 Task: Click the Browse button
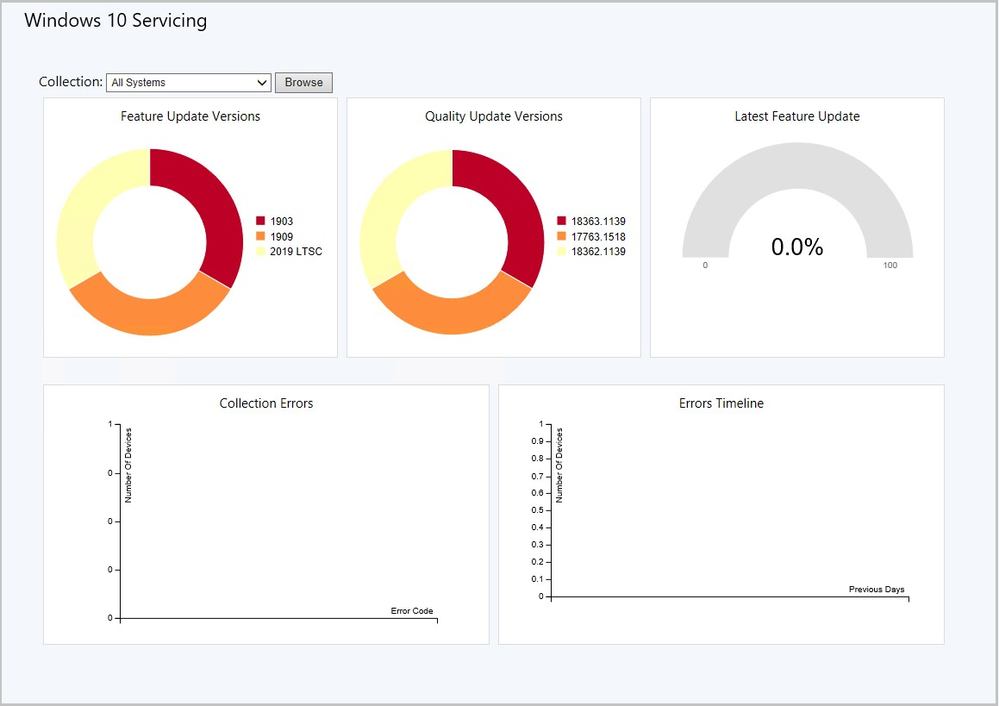pyautogui.click(x=304, y=82)
